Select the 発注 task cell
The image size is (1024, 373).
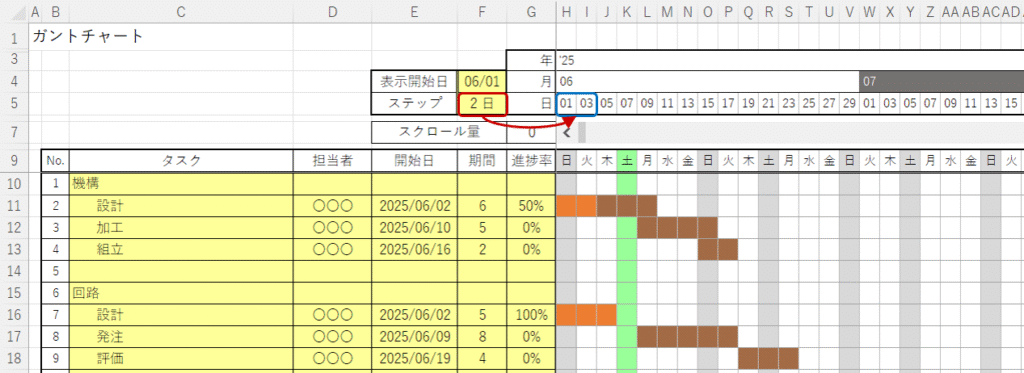pyautogui.click(x=181, y=337)
